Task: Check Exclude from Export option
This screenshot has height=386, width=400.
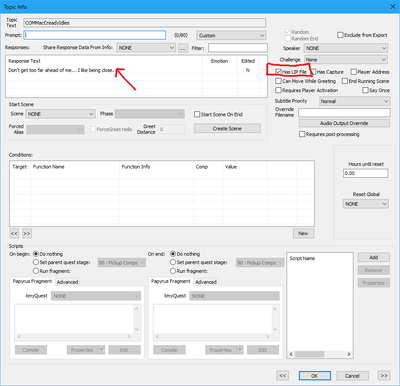Action: (x=340, y=35)
